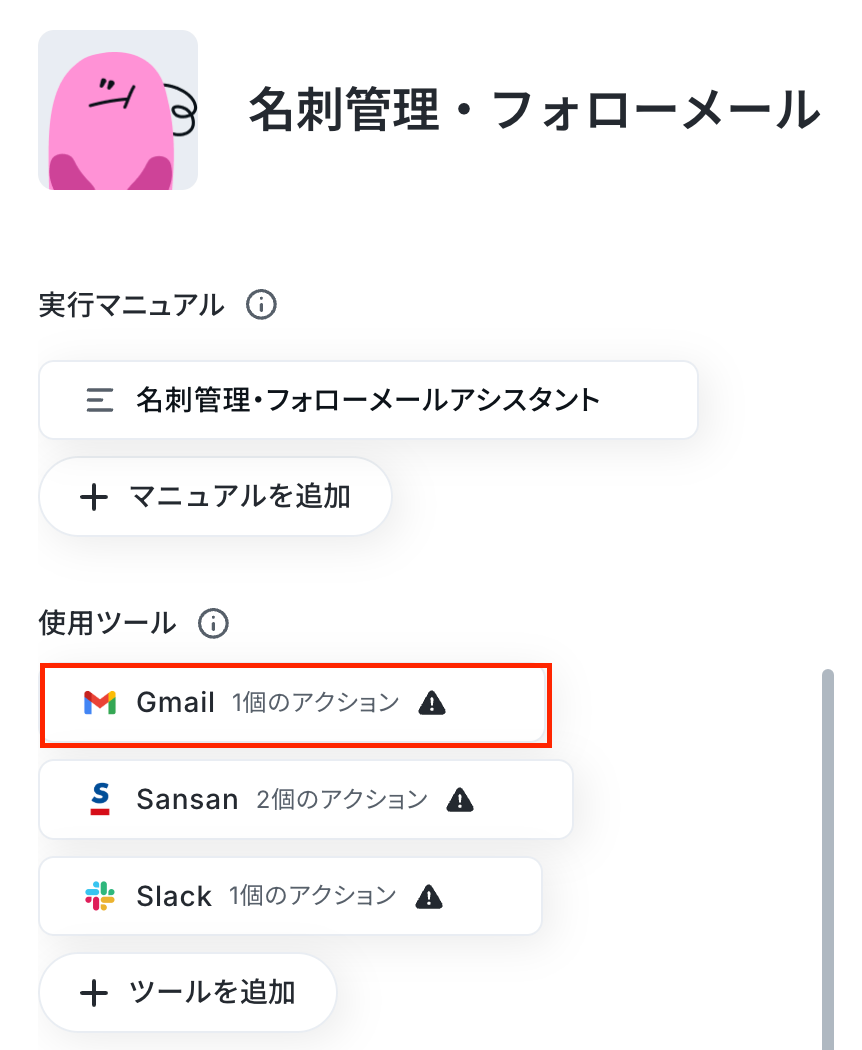This screenshot has height=1050, width=862.
Task: Click the ツールを追加 button label
Action: point(212,992)
